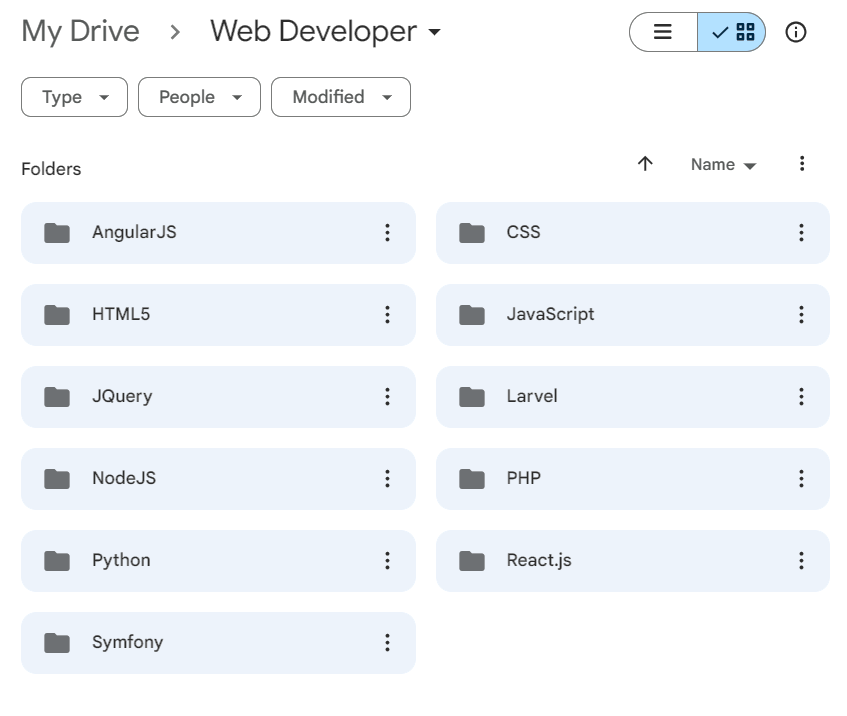The image size is (847, 716).
Task: Click the HTML5 folder icon
Action: 57,315
